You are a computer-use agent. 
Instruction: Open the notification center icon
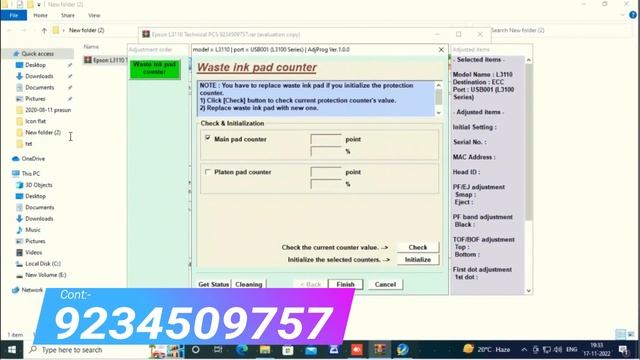click(623, 350)
